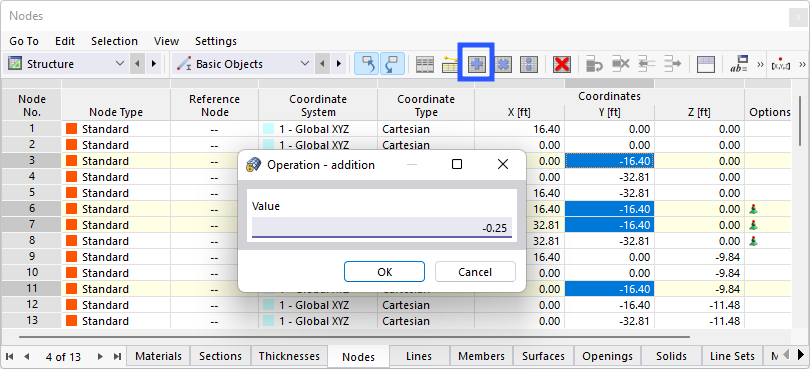The image size is (810, 369).
Task: Select row header for node 3
Action: (32, 161)
